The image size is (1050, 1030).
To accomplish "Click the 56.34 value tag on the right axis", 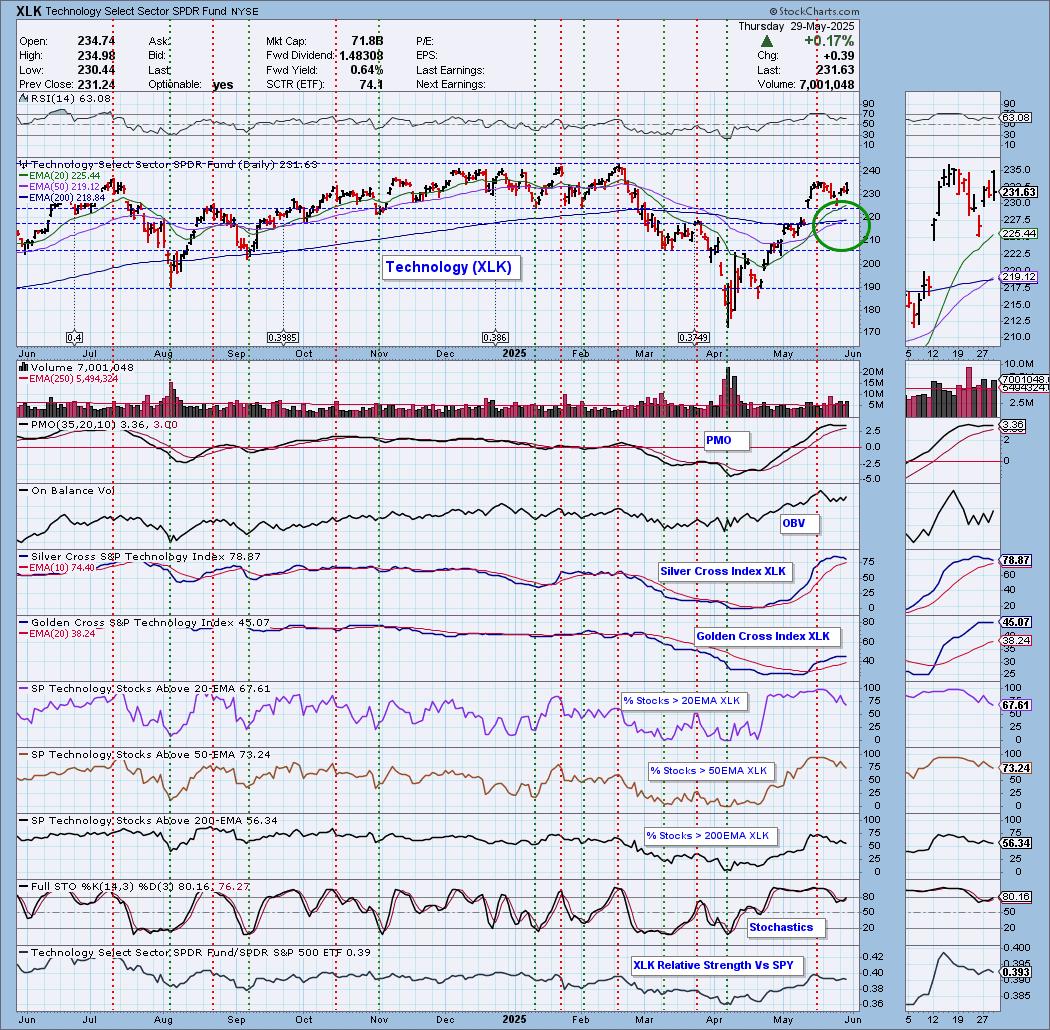I will pos(1017,843).
